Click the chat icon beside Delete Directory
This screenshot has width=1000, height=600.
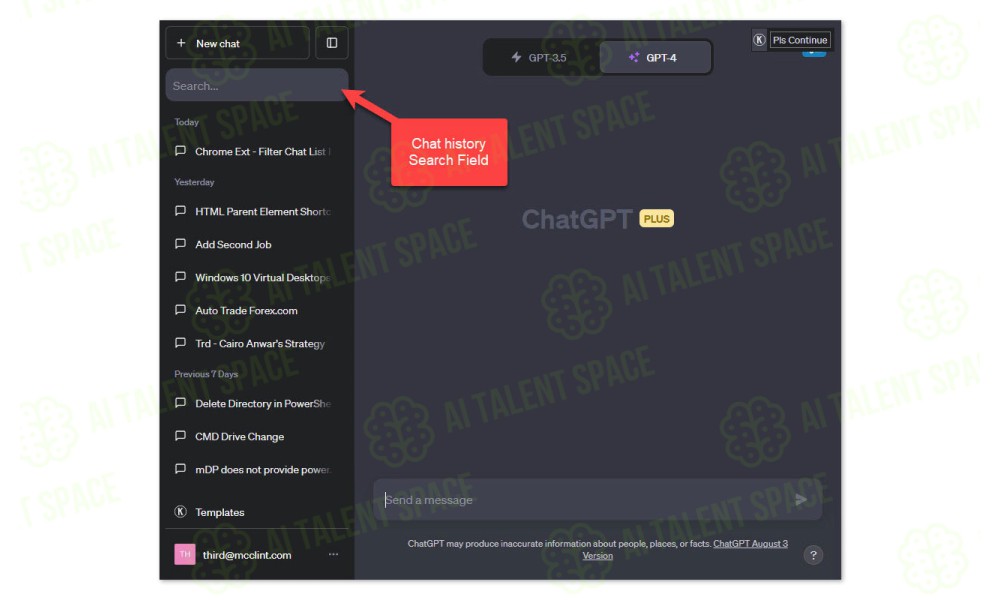pos(180,403)
